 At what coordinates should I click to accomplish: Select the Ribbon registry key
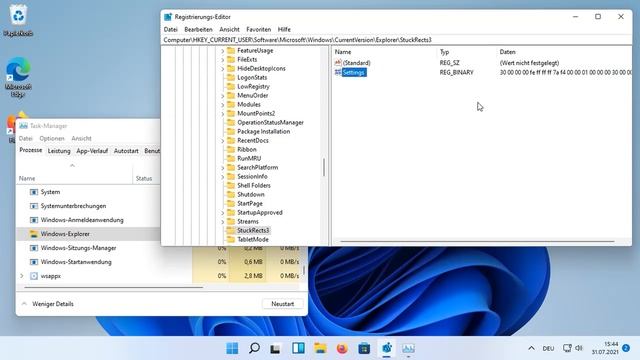(x=247, y=149)
